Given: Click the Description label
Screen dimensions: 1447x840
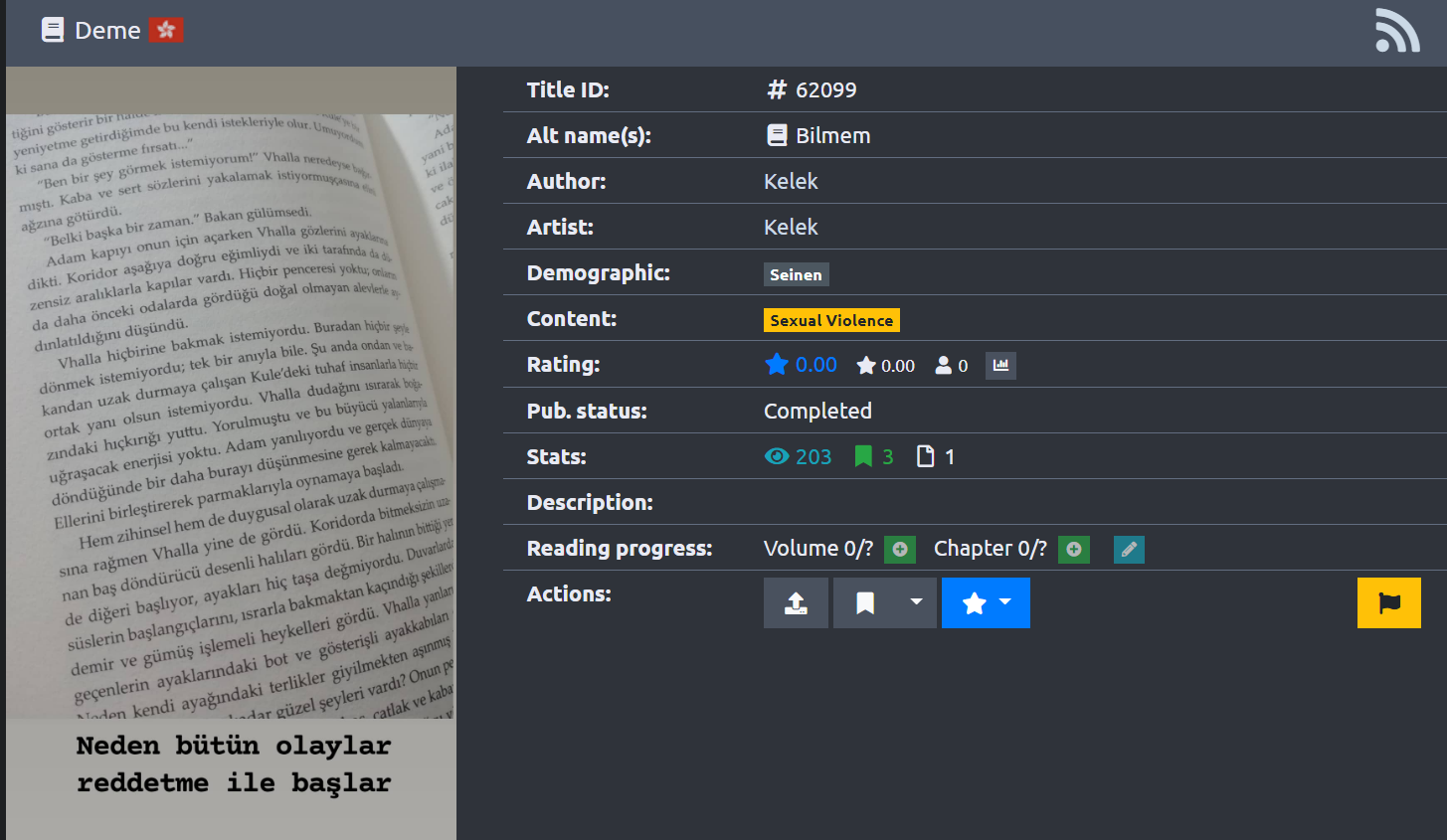Looking at the screenshot, I should click(590, 502).
